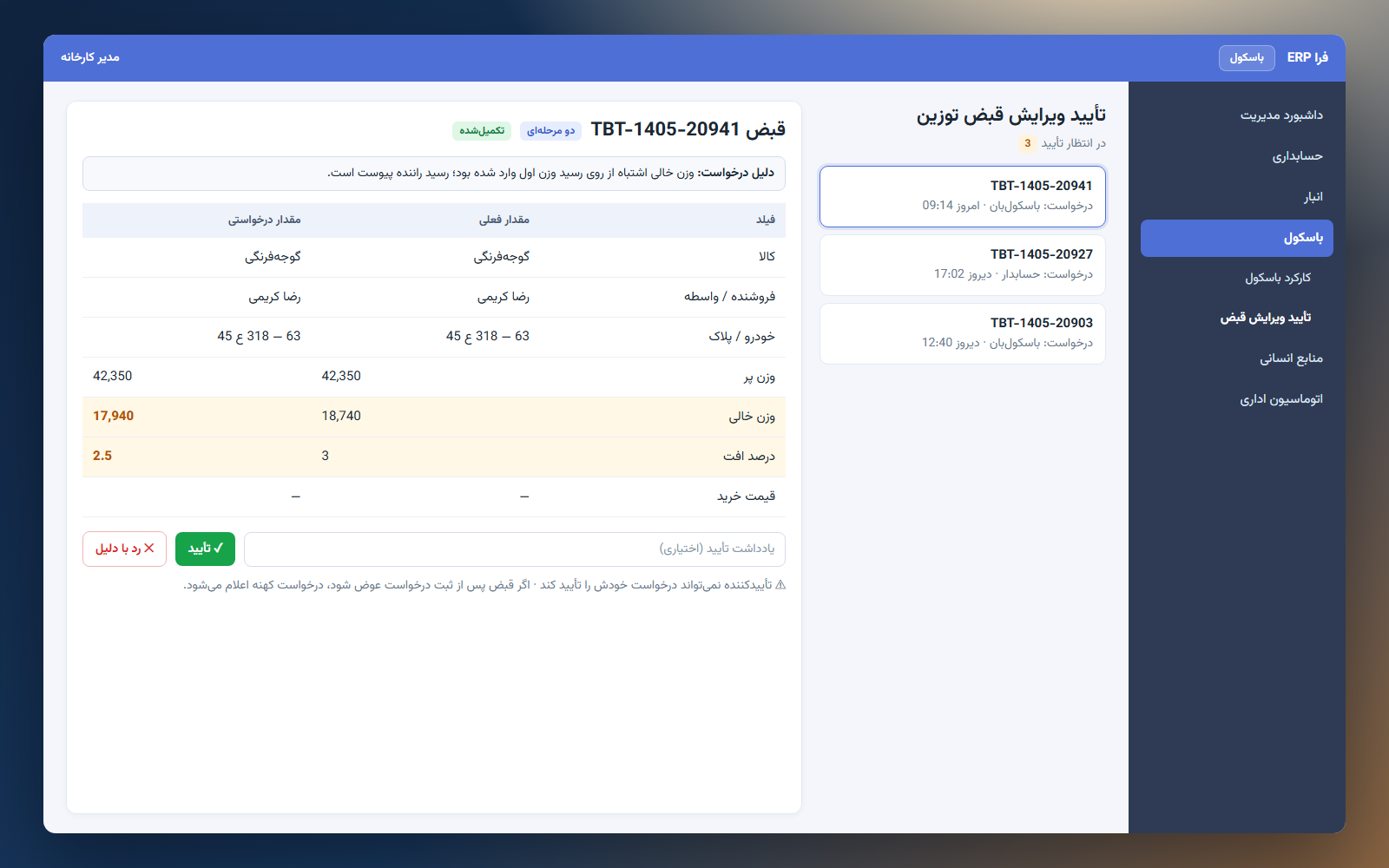The image size is (1389, 868).
Task: Click the green تأیید approve button
Action: coord(205,549)
